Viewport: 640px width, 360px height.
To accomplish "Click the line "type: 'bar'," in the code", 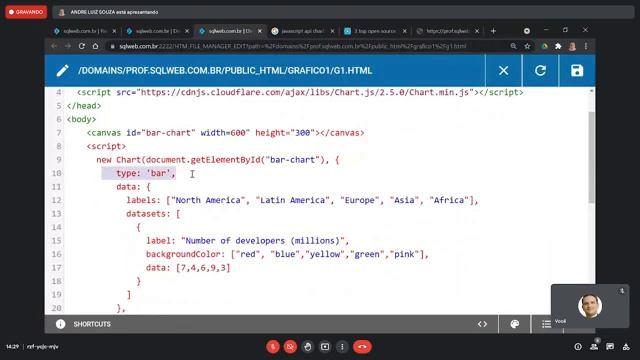I will tap(145, 173).
